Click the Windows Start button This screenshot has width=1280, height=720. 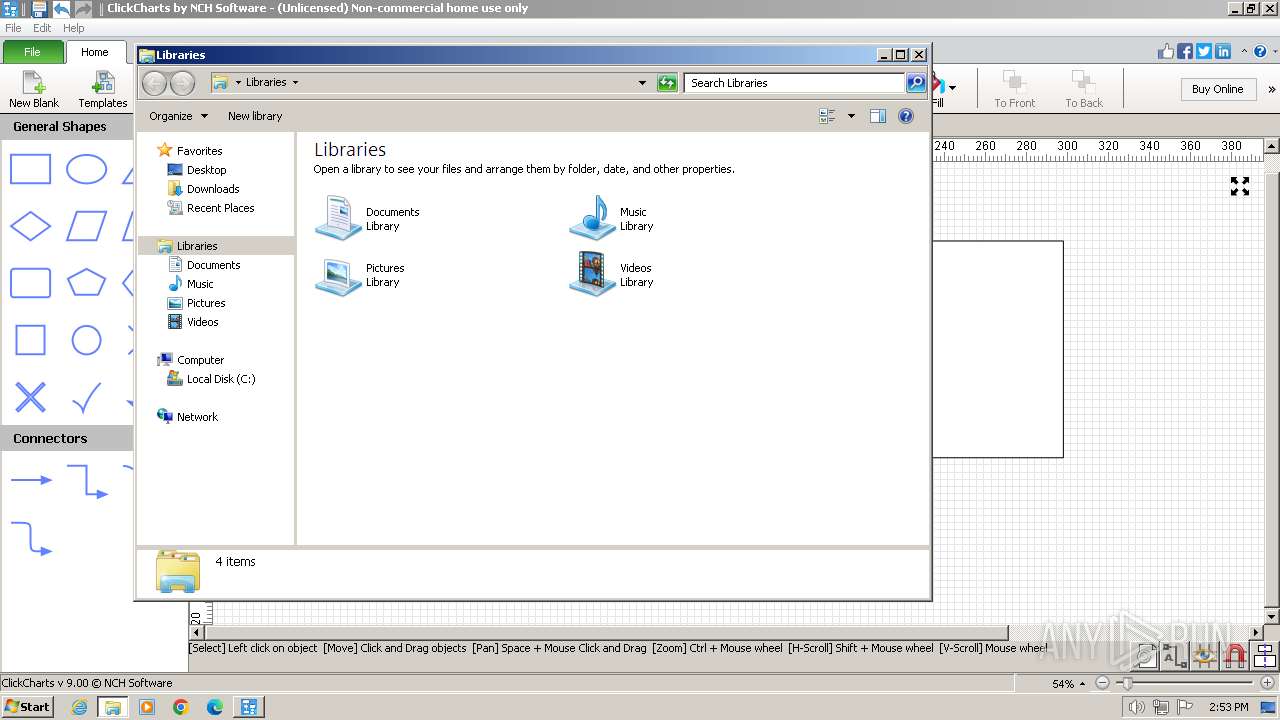click(28, 707)
